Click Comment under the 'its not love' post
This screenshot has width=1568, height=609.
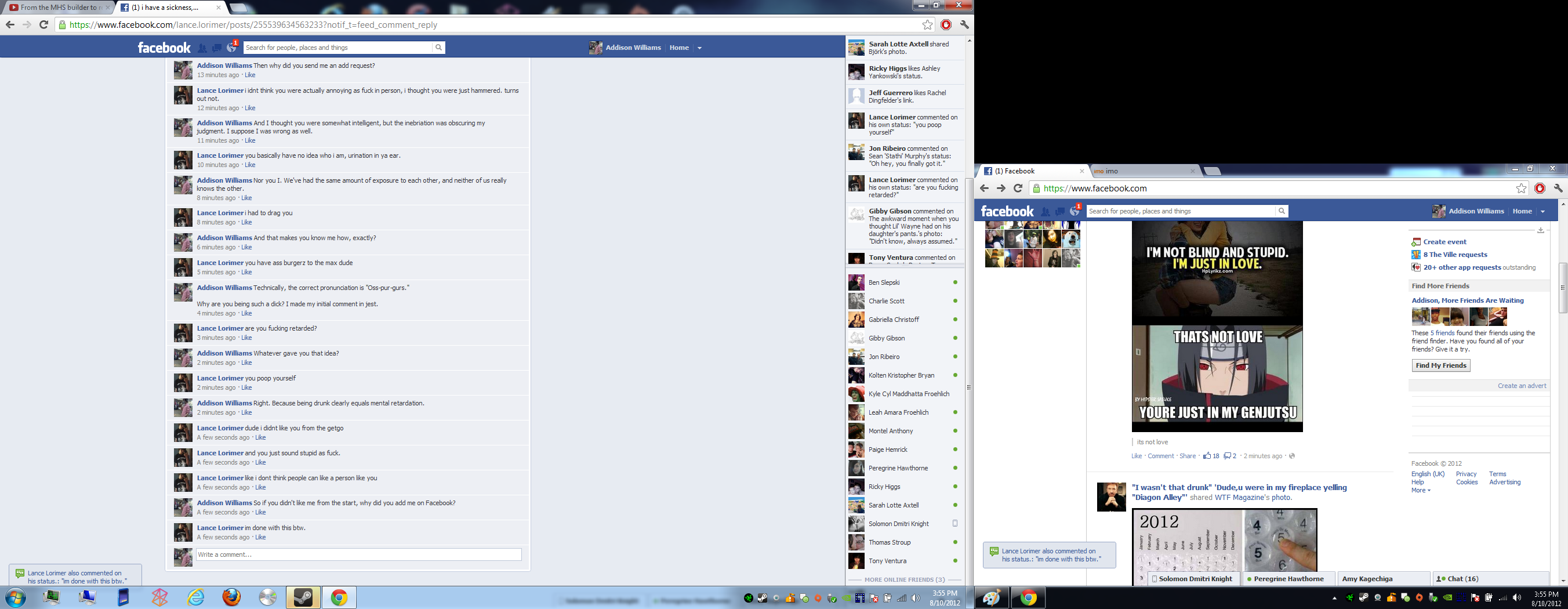1160,456
